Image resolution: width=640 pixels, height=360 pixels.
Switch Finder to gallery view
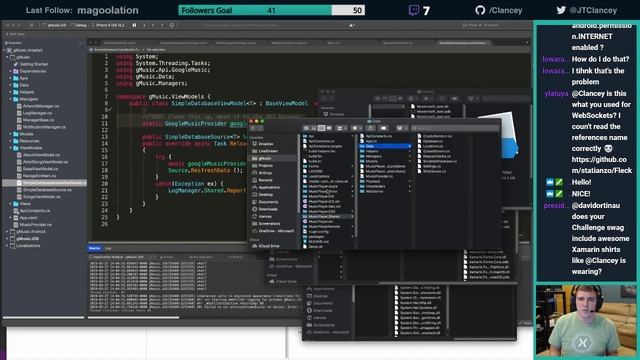pyautogui.click(x=329, y=128)
